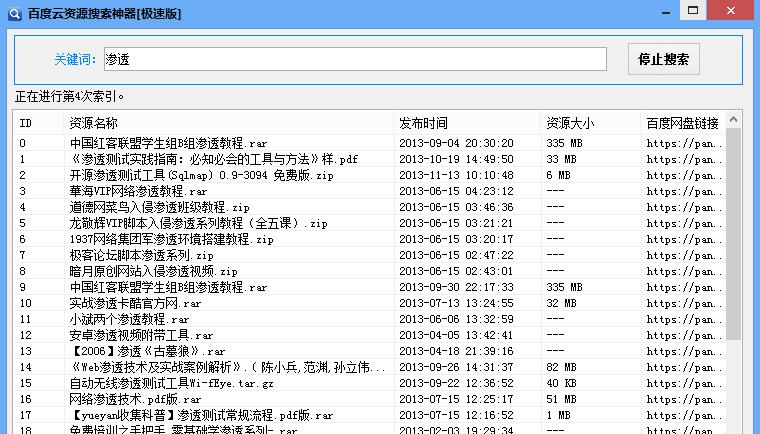Select row 龙敬辉VIP脚本入侵渗透系列教程（全五课）.zip
The width and height of the screenshot is (760, 434).
(x=370, y=223)
